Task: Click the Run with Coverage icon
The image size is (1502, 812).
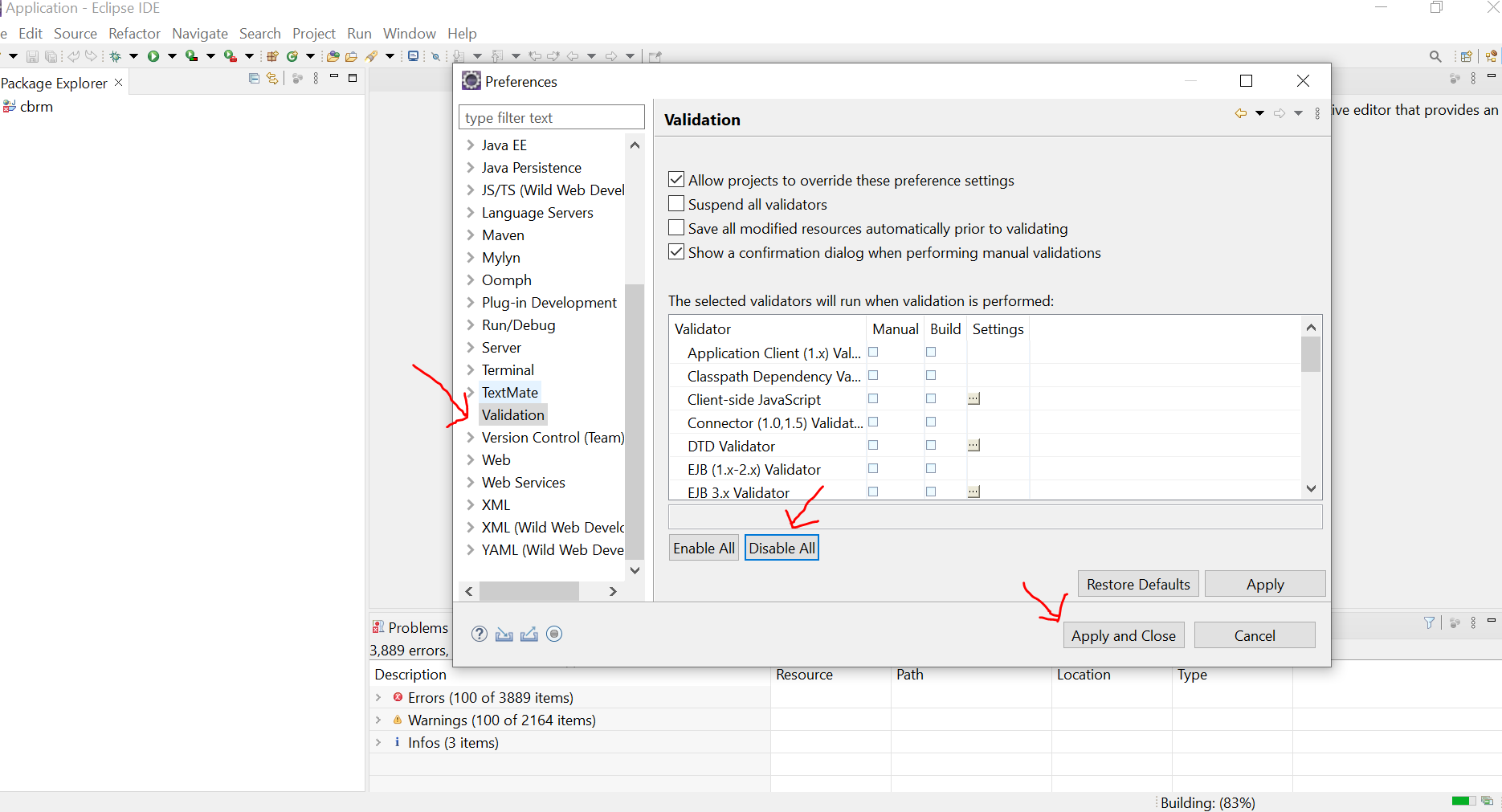Action: pyautogui.click(x=191, y=56)
